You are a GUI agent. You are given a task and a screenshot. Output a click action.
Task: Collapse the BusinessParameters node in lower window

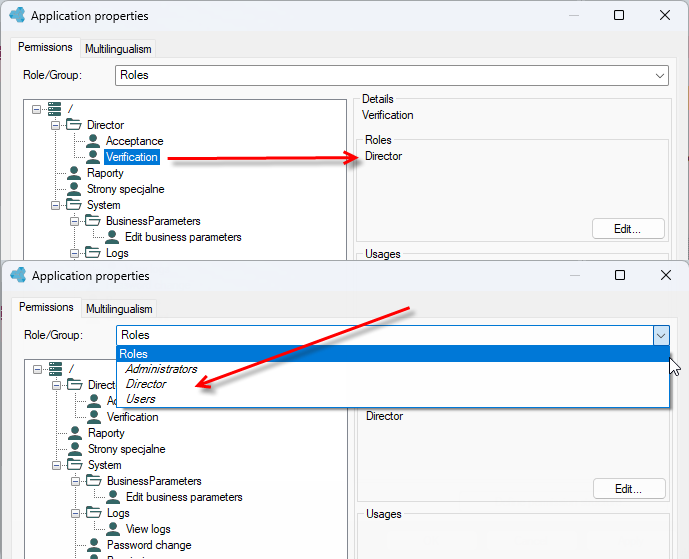click(x=75, y=481)
